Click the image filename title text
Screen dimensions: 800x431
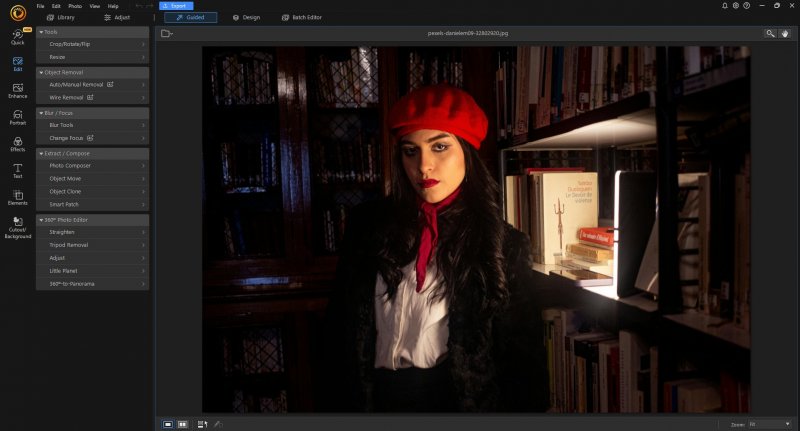tap(467, 33)
